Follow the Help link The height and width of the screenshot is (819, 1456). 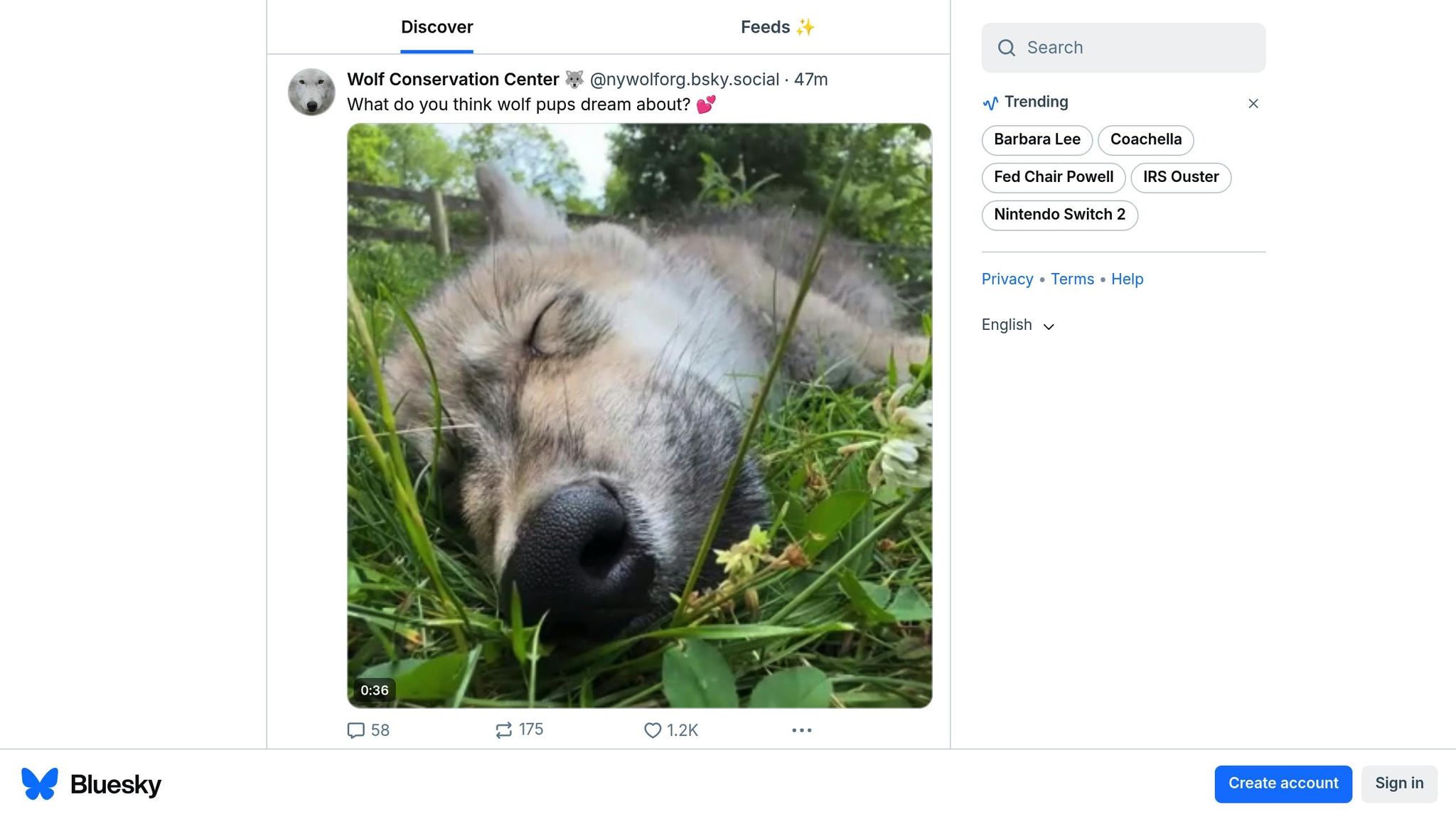point(1127,279)
